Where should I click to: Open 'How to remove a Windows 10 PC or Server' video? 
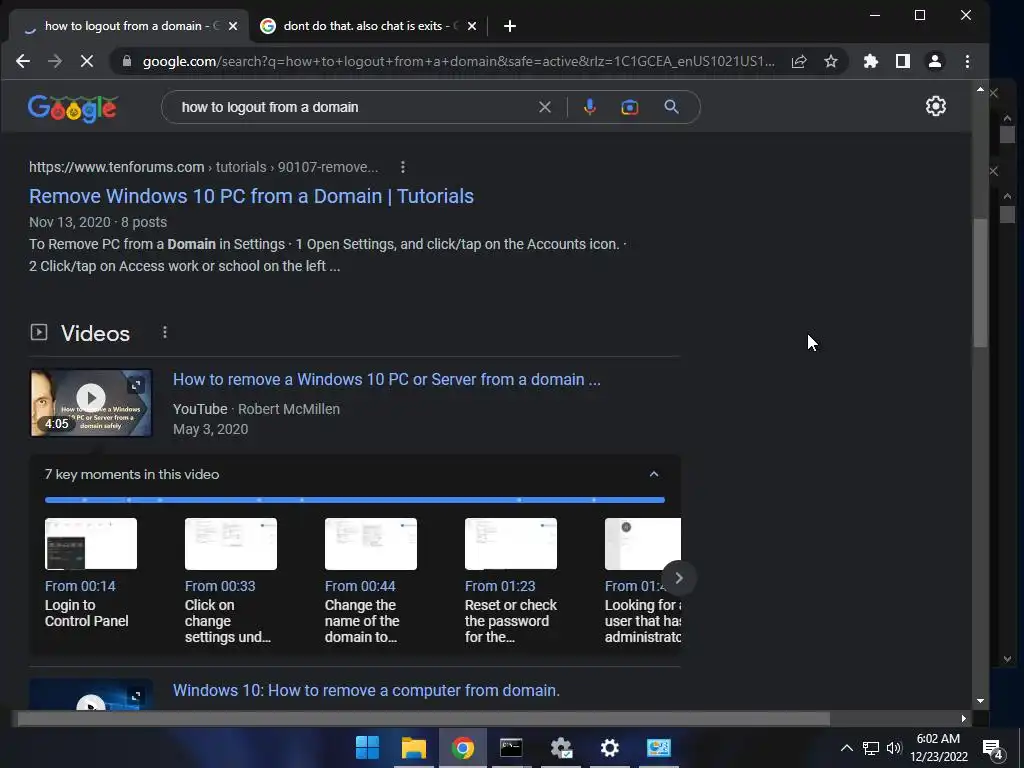click(x=387, y=379)
